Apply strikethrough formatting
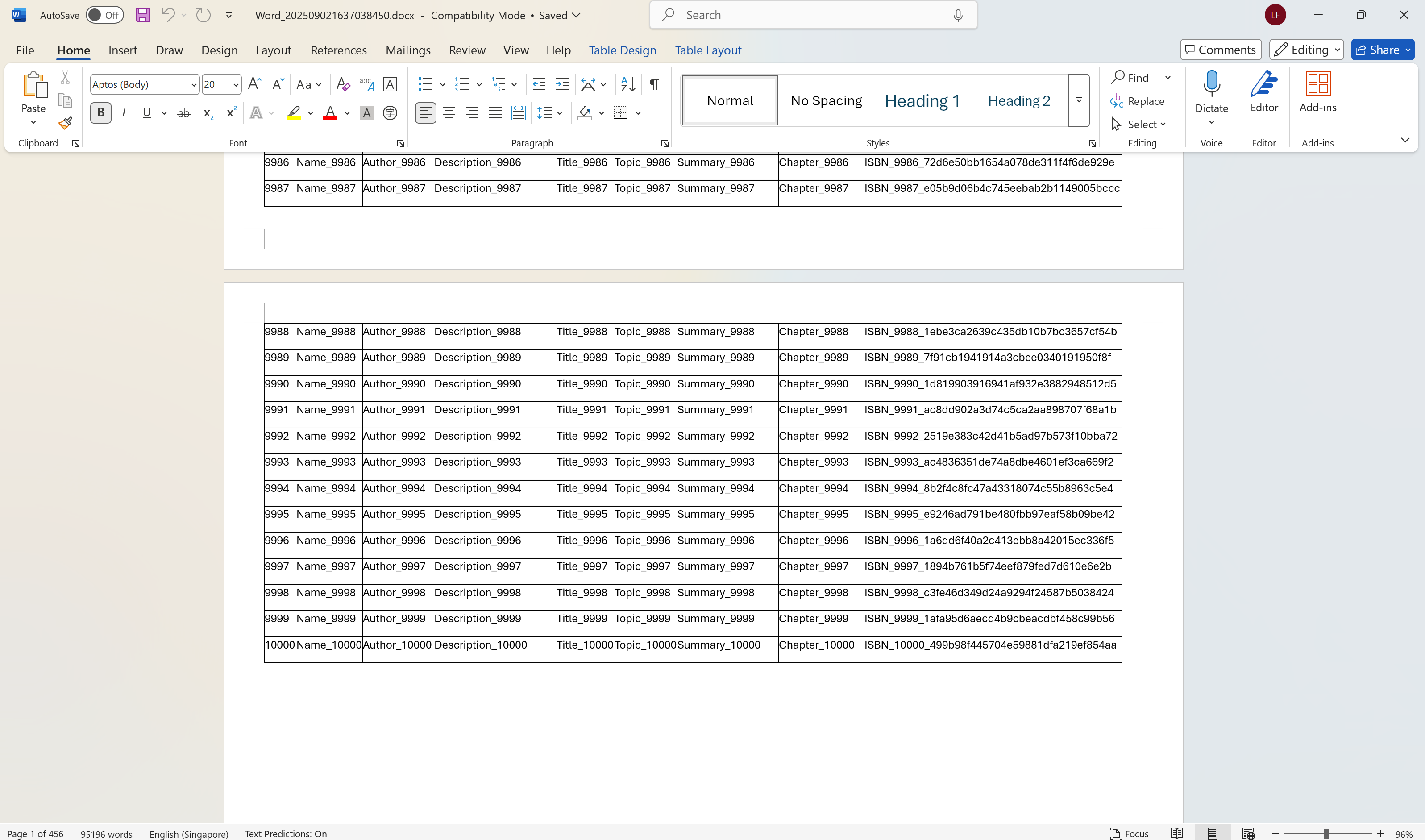 (x=183, y=113)
